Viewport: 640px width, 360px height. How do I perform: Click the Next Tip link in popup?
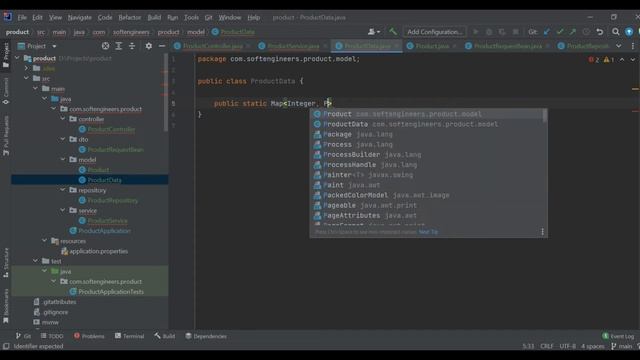[428, 232]
